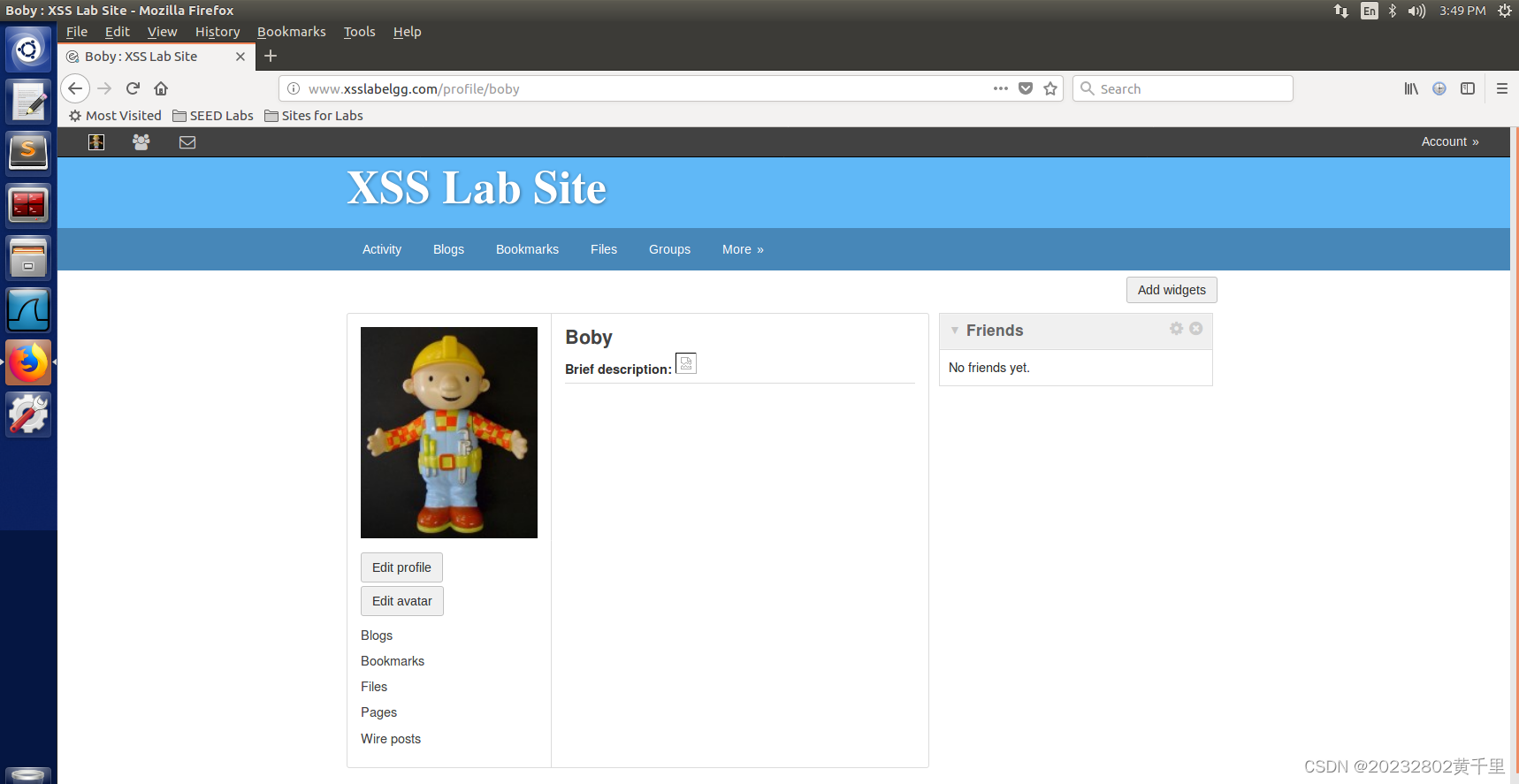The image size is (1519, 784).
Task: Launch the text editor from the dock
Action: (28, 102)
